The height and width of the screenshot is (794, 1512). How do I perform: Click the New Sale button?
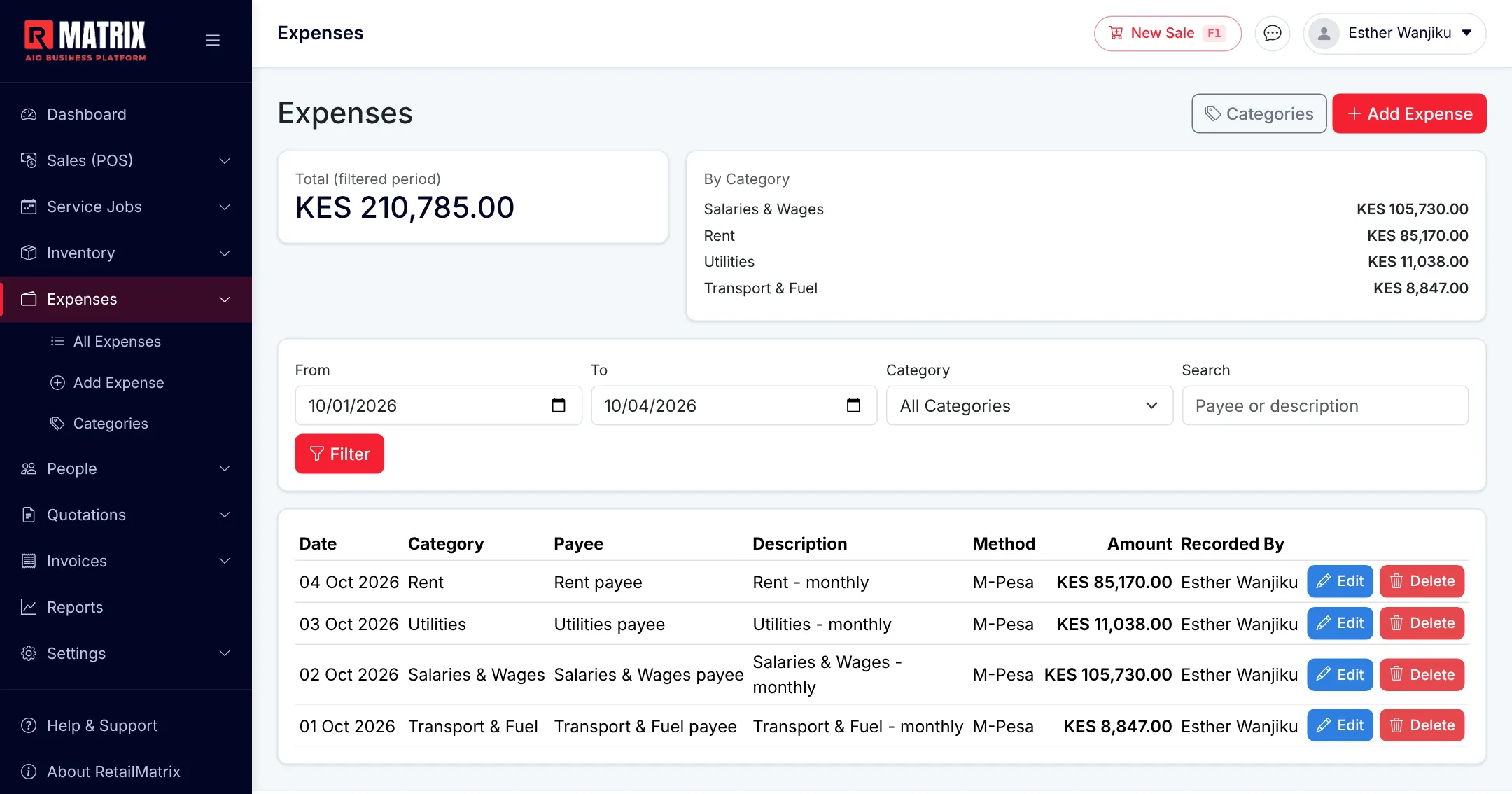tap(1168, 33)
